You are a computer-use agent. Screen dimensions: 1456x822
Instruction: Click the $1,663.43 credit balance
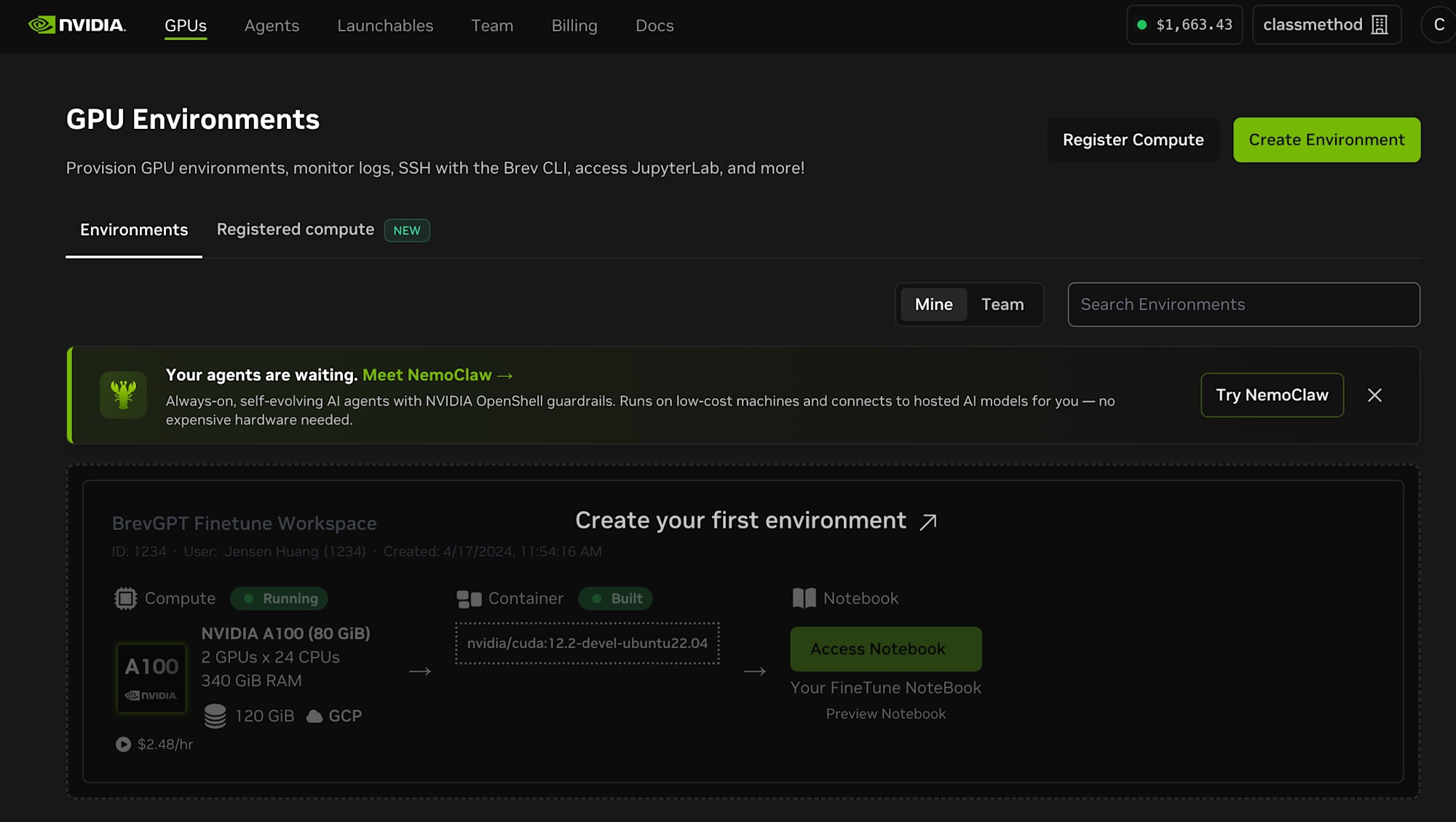(x=1184, y=25)
